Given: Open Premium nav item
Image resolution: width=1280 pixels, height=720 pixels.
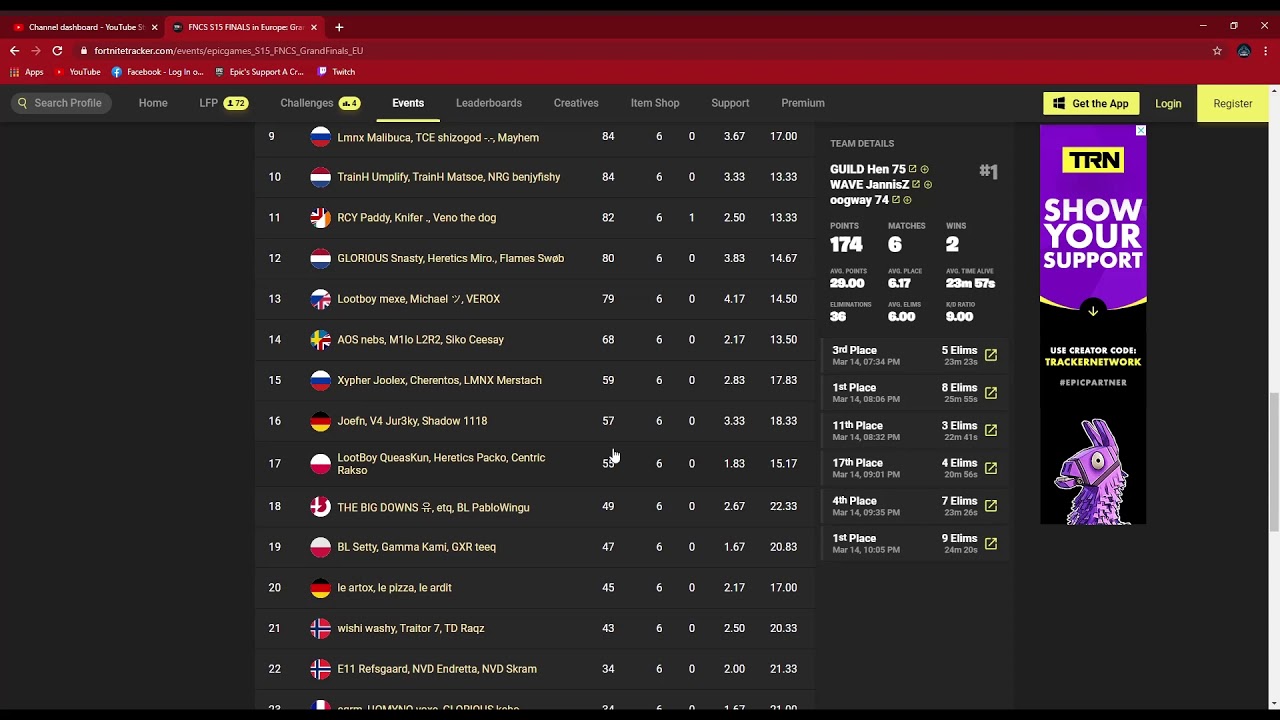Looking at the screenshot, I should pos(803,103).
